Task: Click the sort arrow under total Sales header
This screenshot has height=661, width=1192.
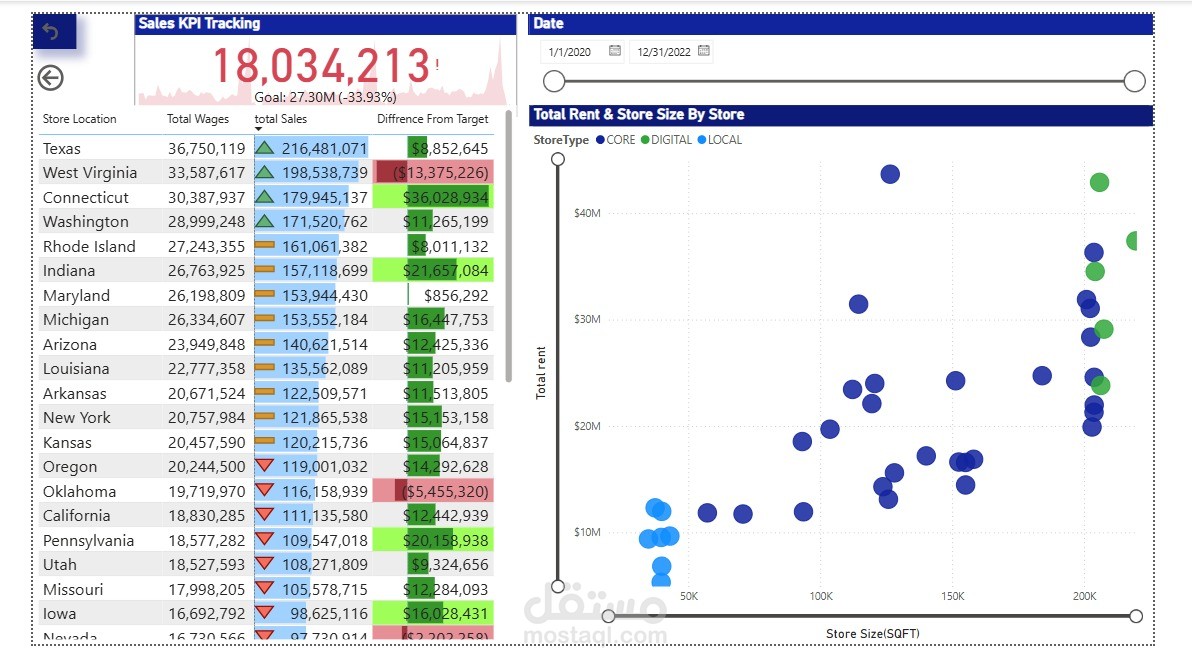Action: click(x=258, y=128)
